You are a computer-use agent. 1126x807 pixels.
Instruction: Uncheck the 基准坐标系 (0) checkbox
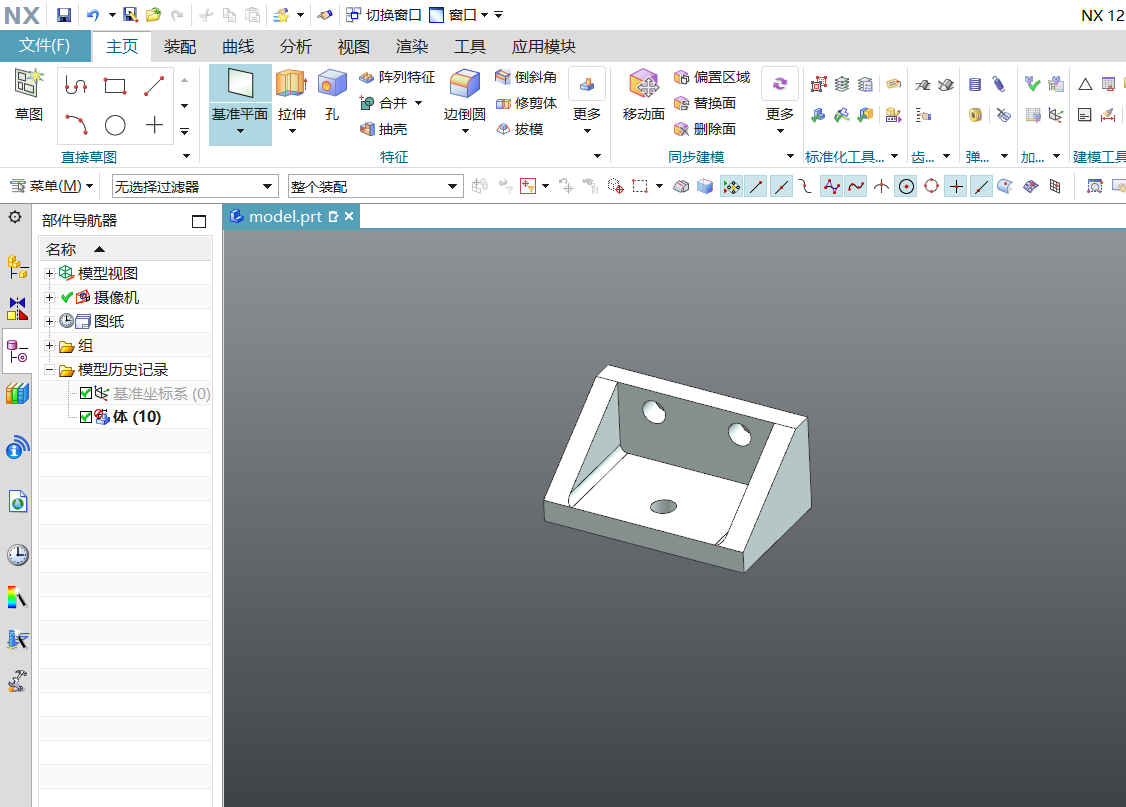tap(85, 393)
